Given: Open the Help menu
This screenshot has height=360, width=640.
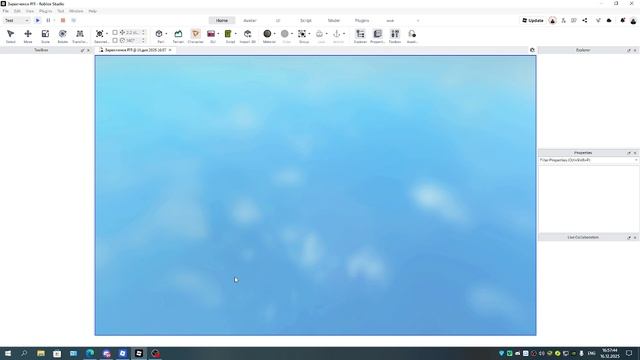Looking at the screenshot, I should 93,11.
